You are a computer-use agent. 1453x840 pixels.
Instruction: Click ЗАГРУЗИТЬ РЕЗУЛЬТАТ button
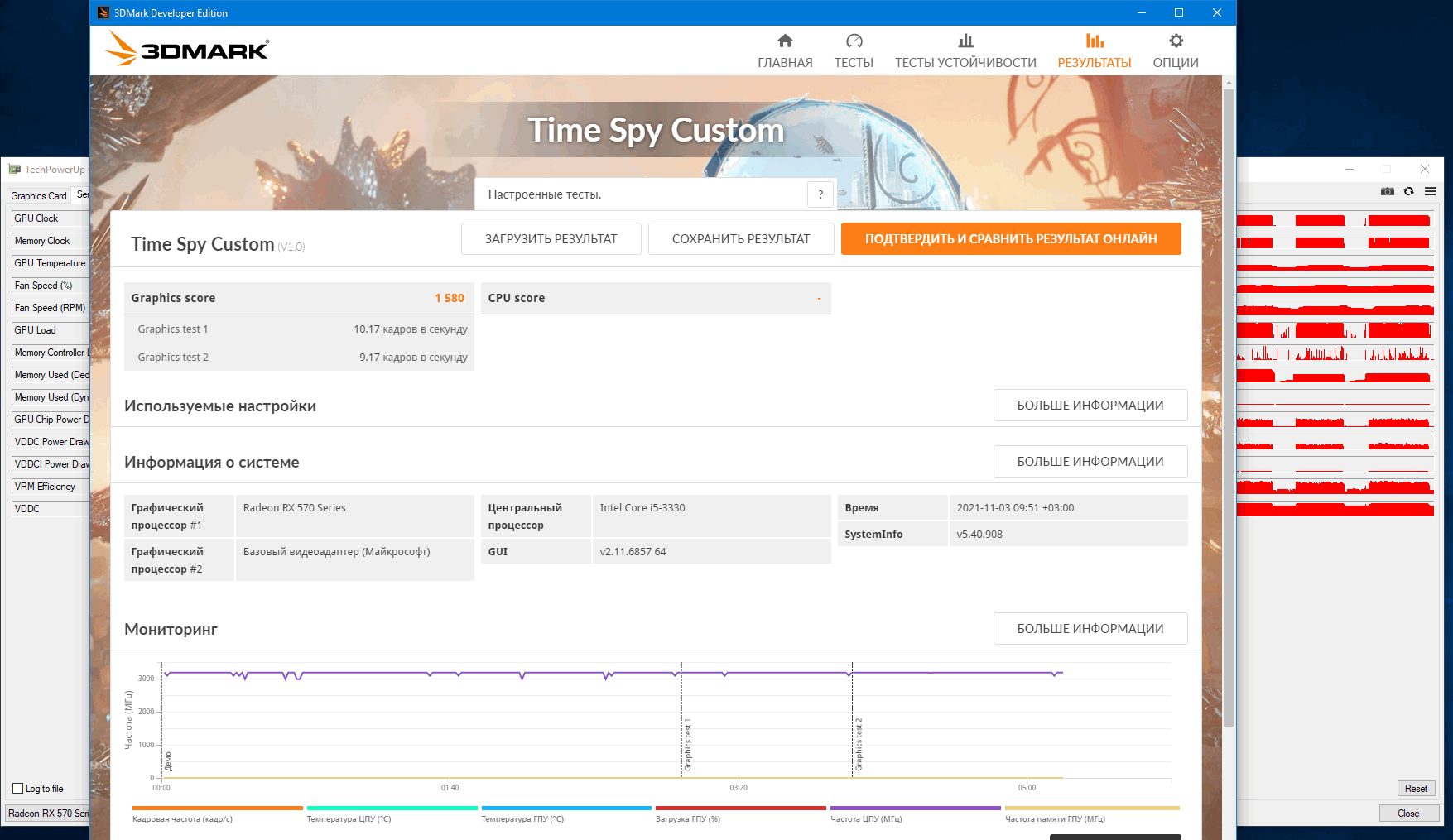[x=551, y=239]
